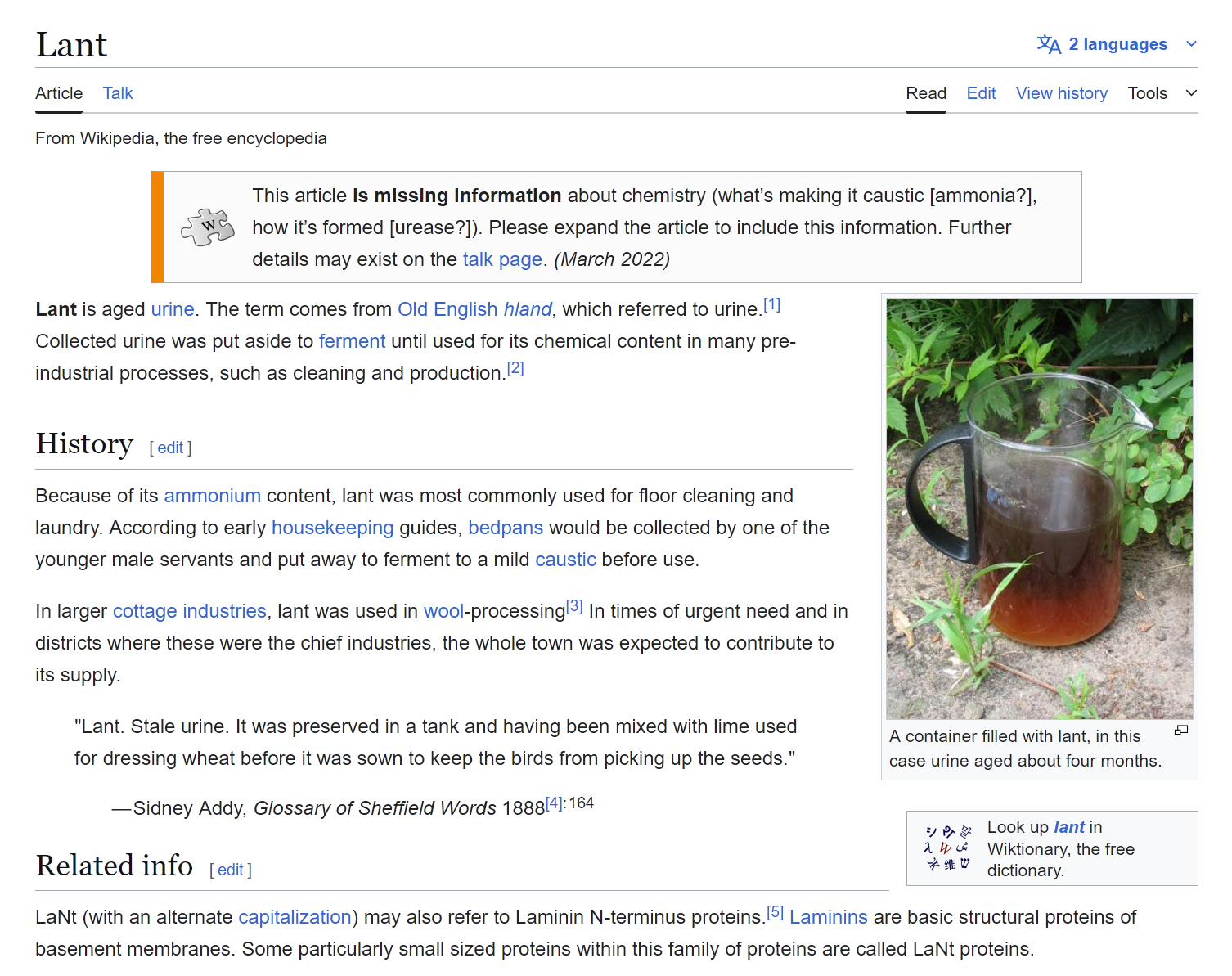Open the ammonium link
Viewport: 1232px width, 976px height.
213,496
